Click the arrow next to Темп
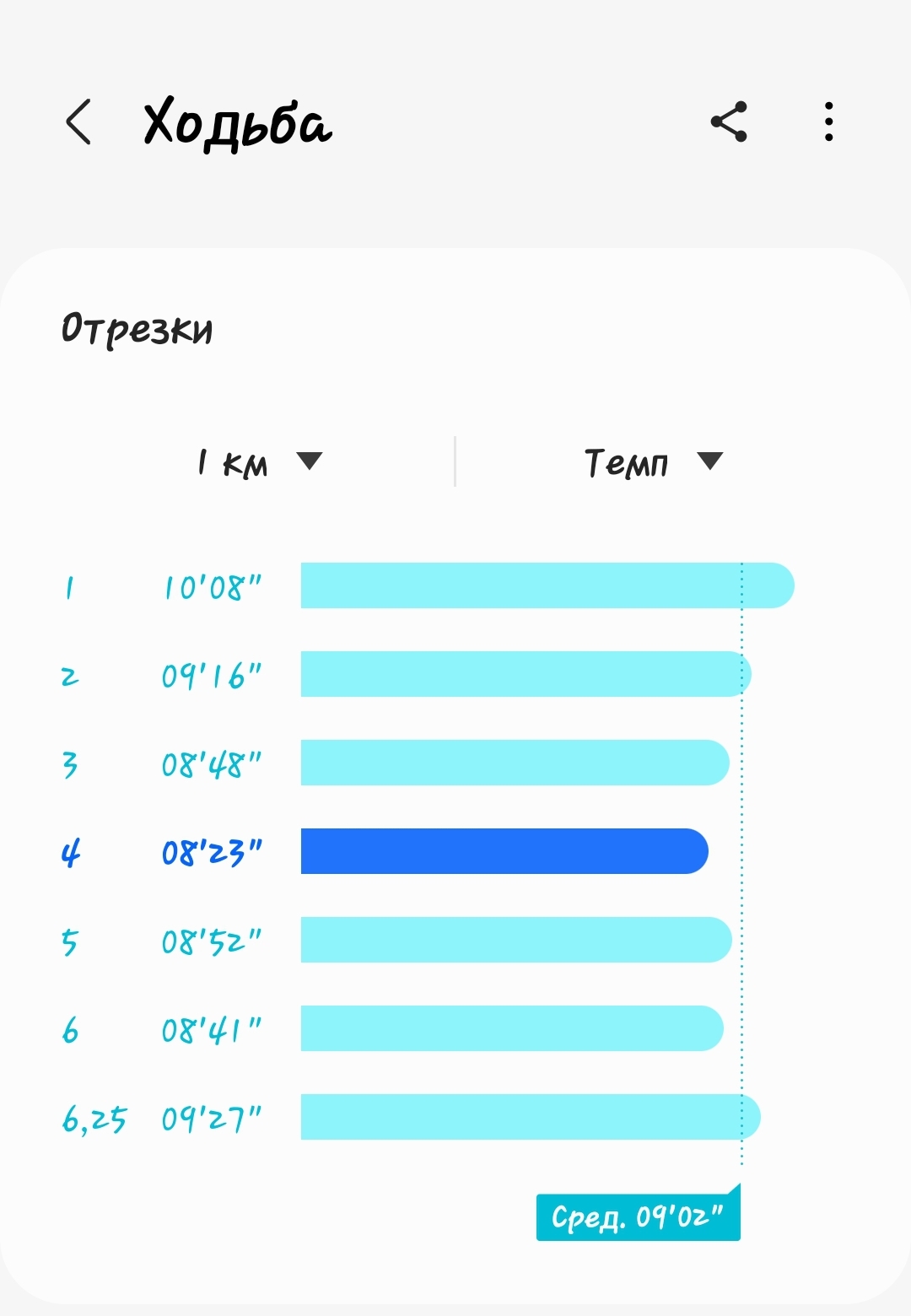The height and width of the screenshot is (1316, 911). pyautogui.click(x=710, y=461)
